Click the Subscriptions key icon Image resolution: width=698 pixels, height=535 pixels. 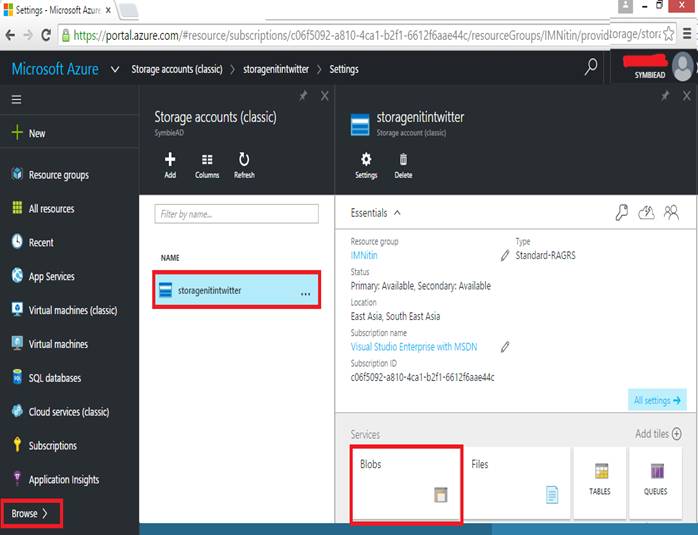(x=17, y=445)
